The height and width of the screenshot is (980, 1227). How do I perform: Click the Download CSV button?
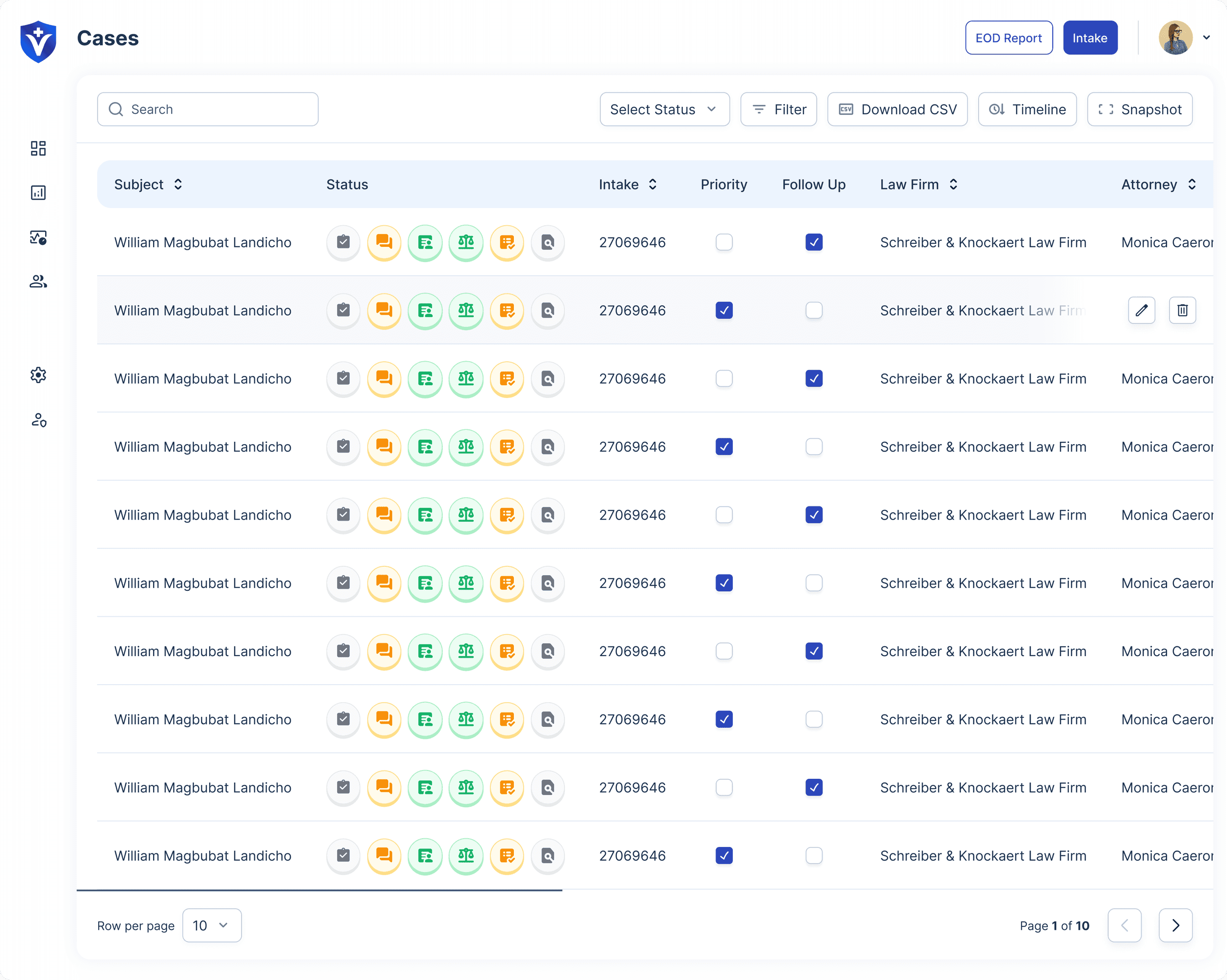(x=897, y=109)
